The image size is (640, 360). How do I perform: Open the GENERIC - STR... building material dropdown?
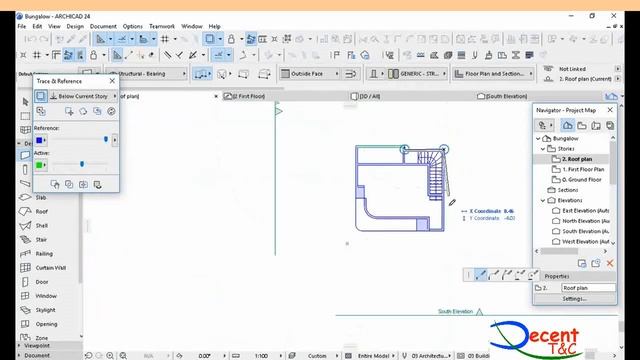click(416, 74)
